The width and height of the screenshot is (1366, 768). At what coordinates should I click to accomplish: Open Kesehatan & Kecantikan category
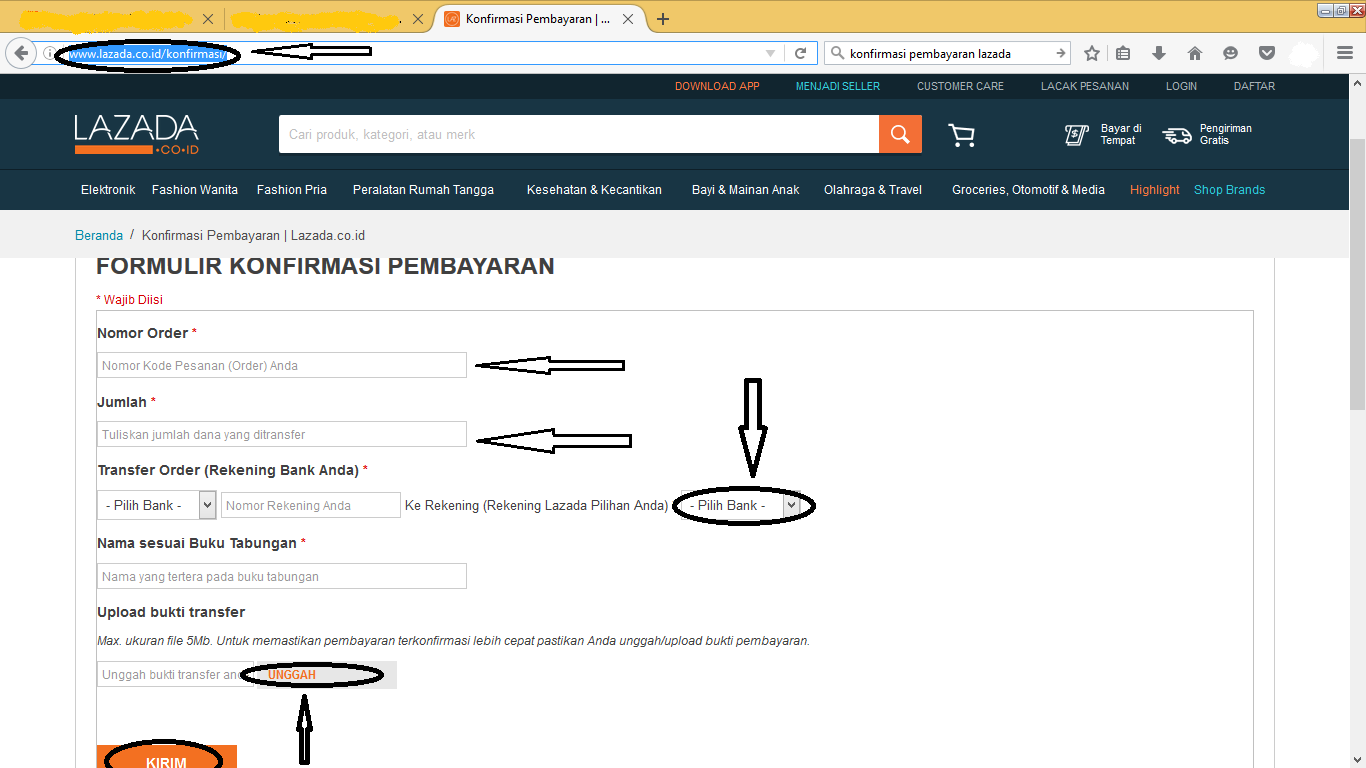point(594,190)
